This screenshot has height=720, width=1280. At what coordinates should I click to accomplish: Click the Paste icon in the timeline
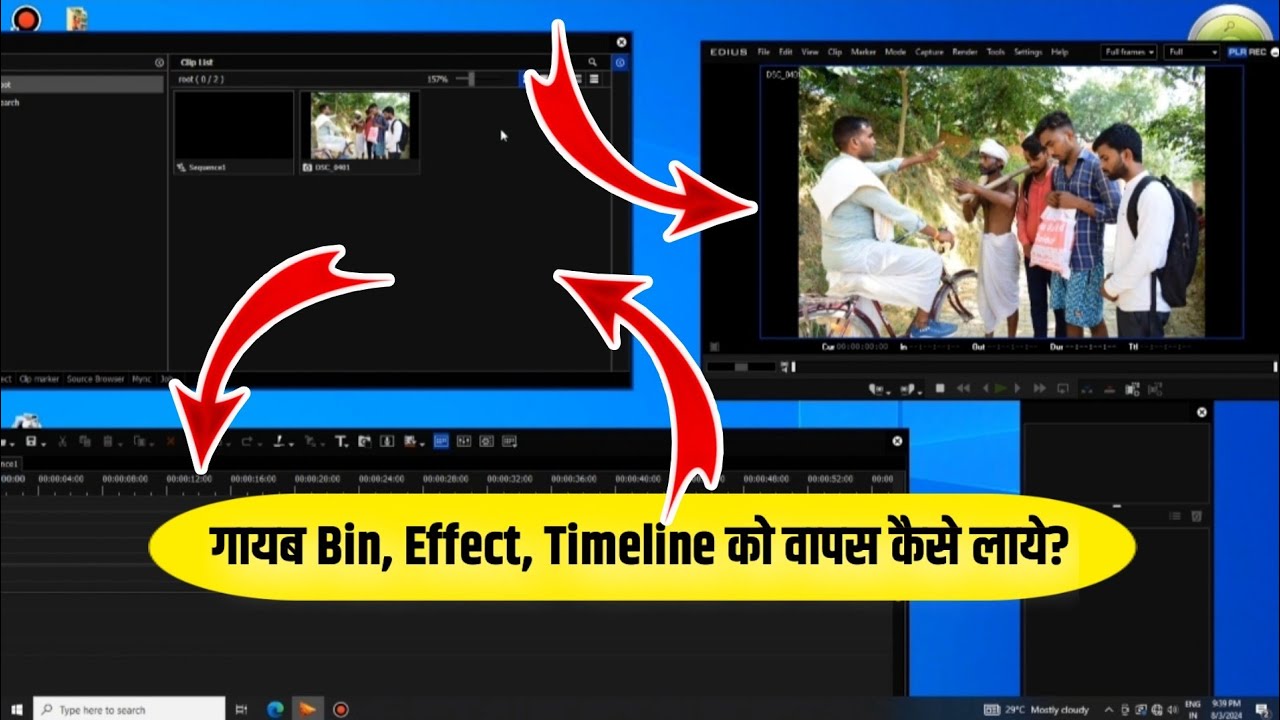pyautogui.click(x=107, y=441)
